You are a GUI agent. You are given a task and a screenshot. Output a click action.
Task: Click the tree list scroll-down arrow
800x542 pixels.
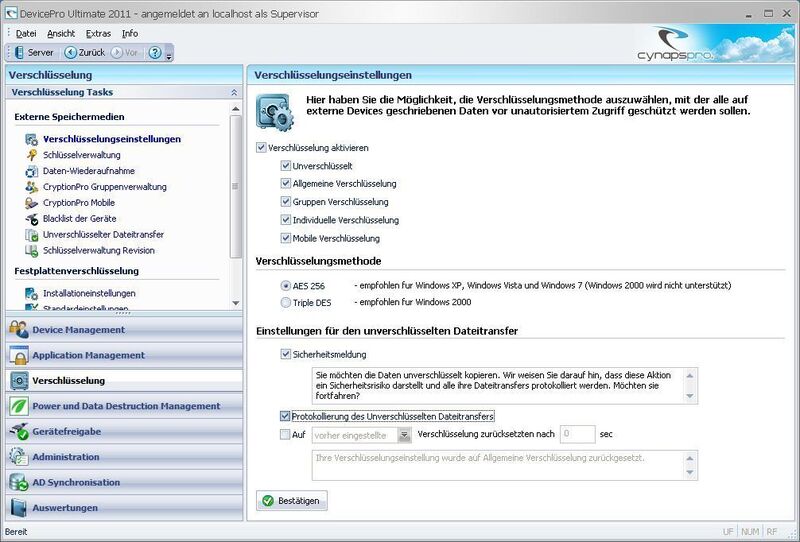click(235, 303)
